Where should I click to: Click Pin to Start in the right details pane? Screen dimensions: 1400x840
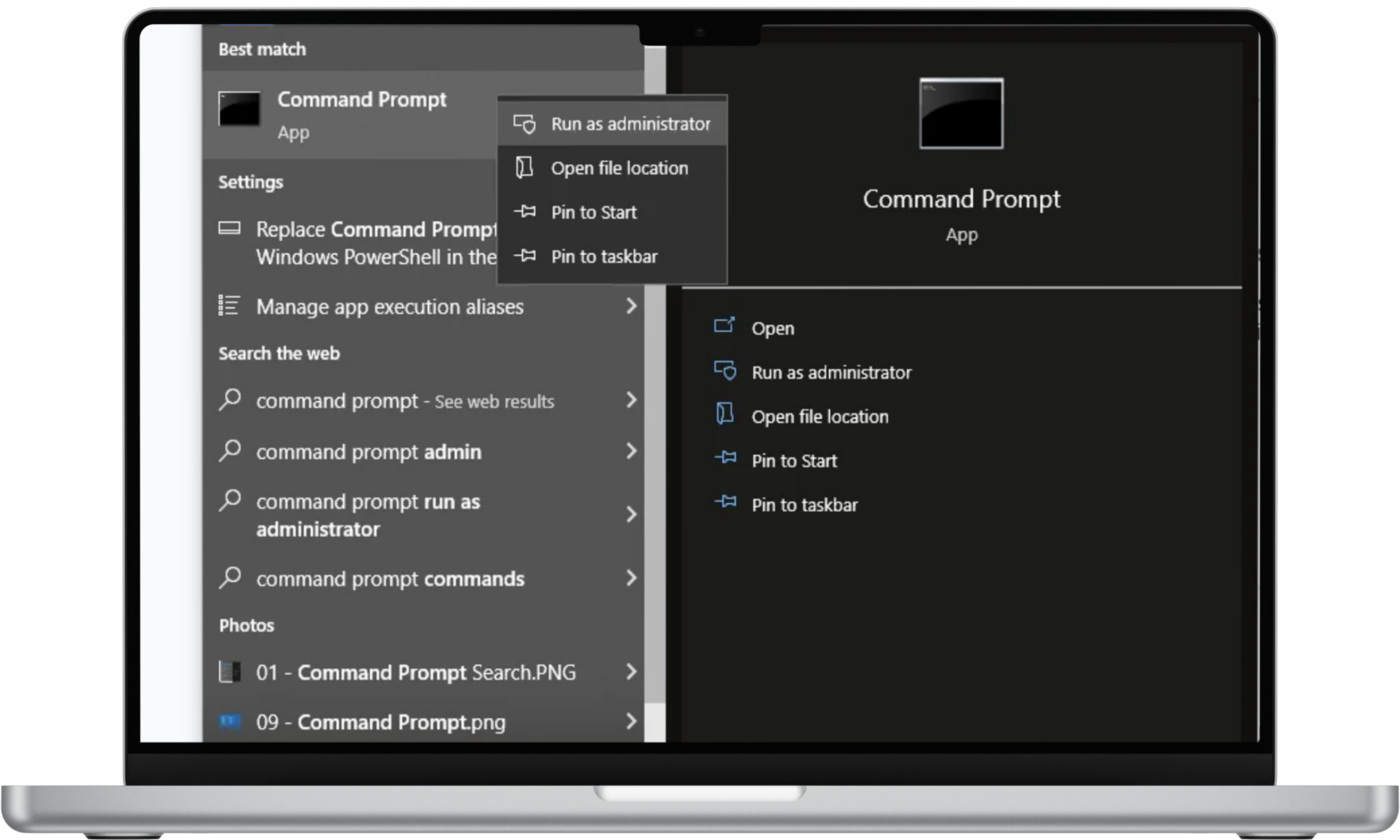[x=794, y=461]
